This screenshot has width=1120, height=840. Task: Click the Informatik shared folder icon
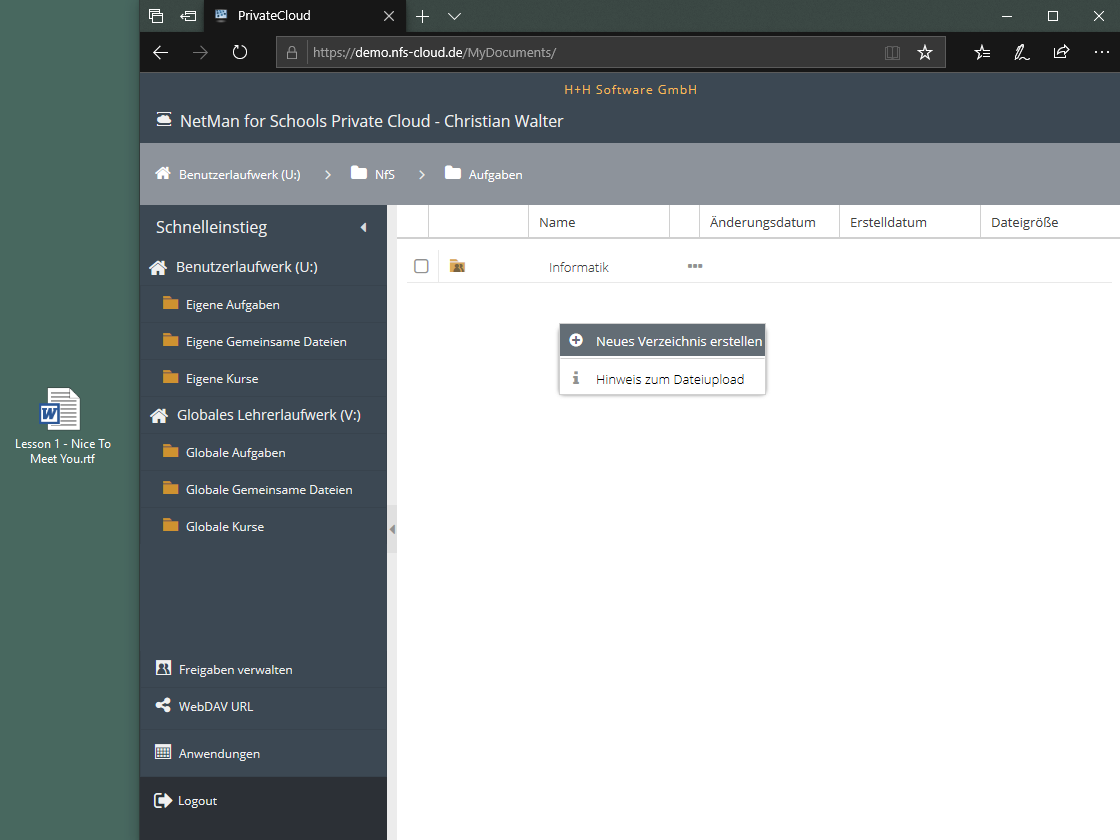(457, 266)
